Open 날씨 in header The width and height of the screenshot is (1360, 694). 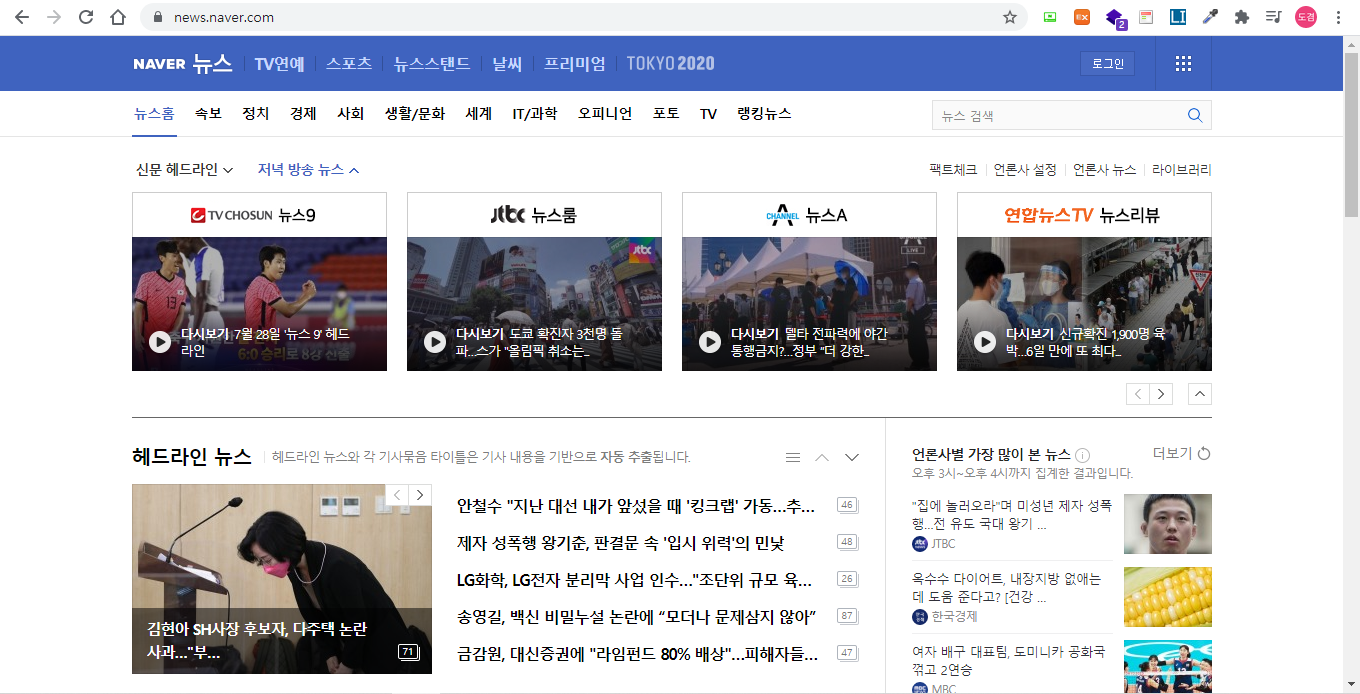coord(507,64)
